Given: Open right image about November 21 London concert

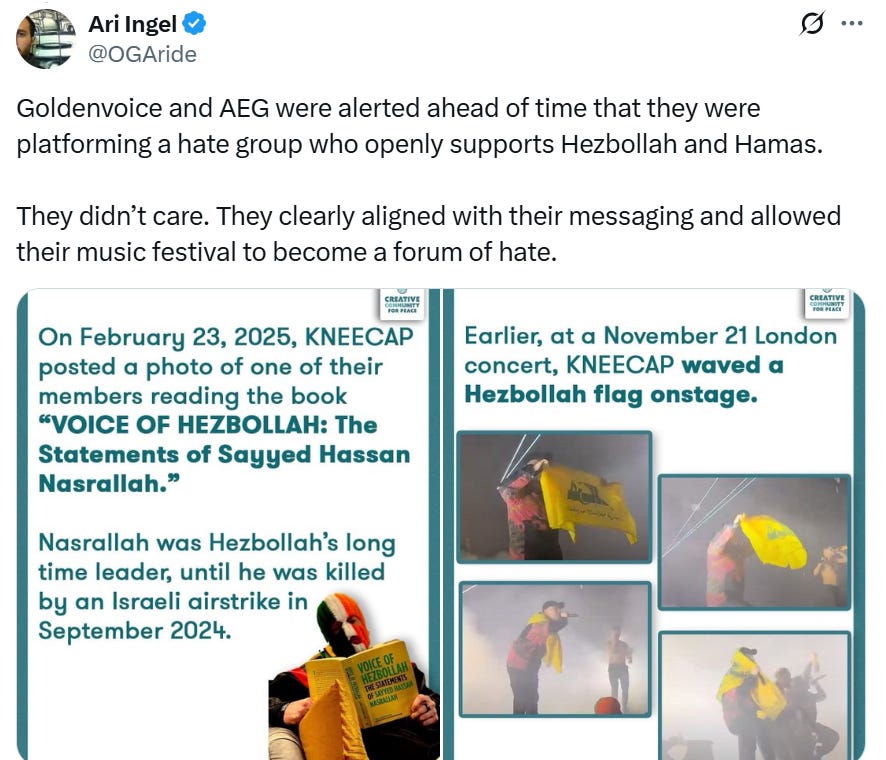Looking at the screenshot, I should 654,524.
